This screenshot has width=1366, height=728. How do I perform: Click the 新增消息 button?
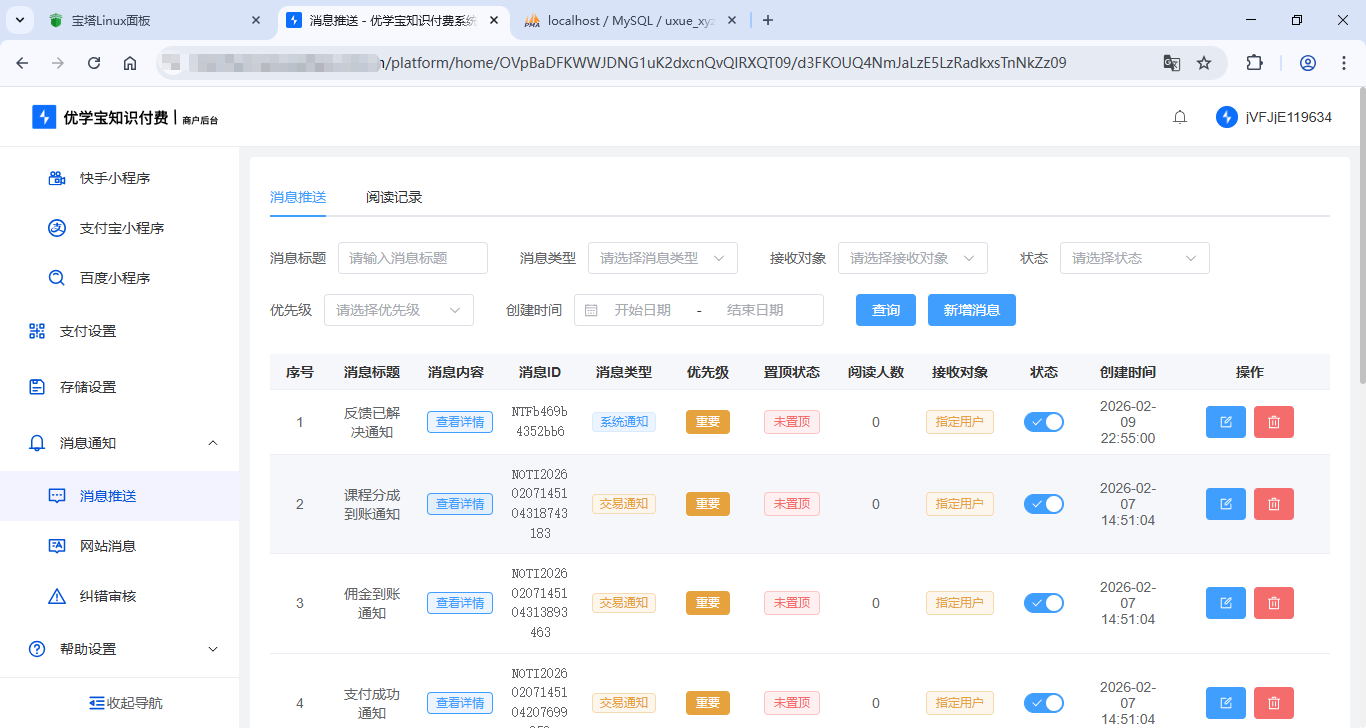pyautogui.click(x=971, y=310)
